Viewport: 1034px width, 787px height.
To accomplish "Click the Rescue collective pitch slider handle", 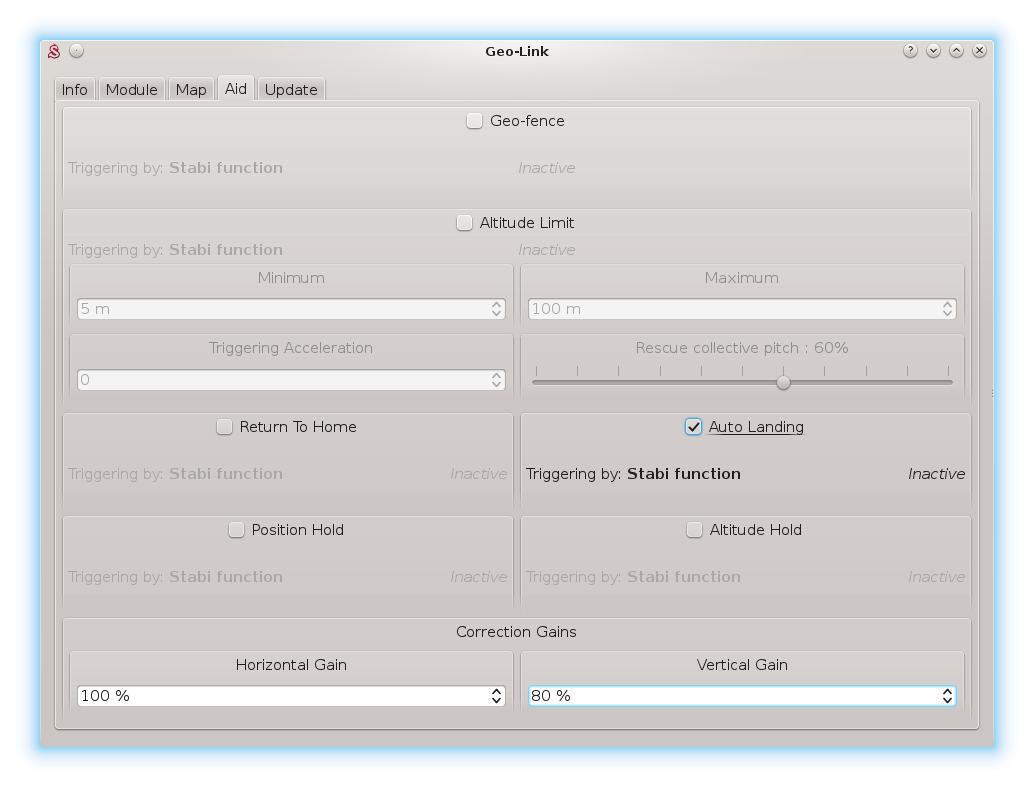I will pyautogui.click(x=784, y=382).
